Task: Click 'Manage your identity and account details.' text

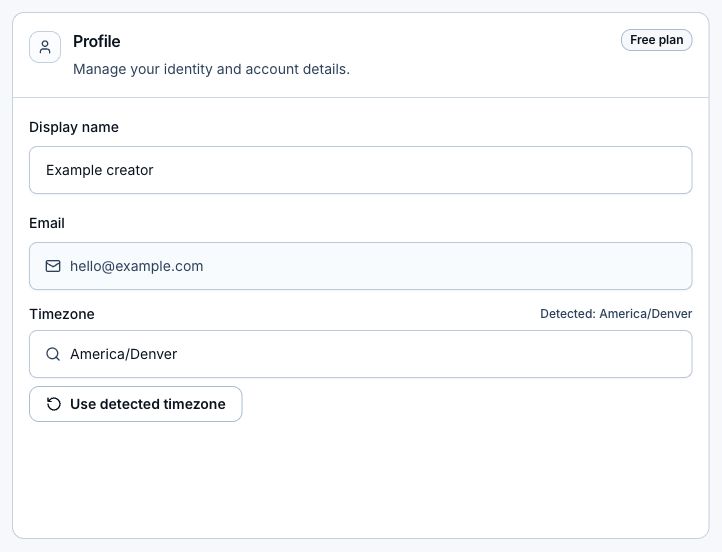Action: point(211,69)
